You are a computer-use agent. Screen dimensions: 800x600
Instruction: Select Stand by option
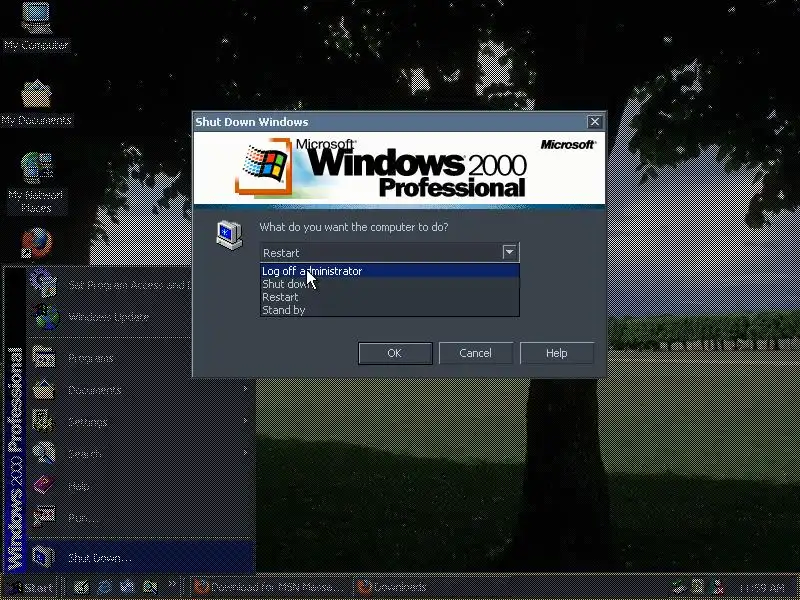click(390, 310)
